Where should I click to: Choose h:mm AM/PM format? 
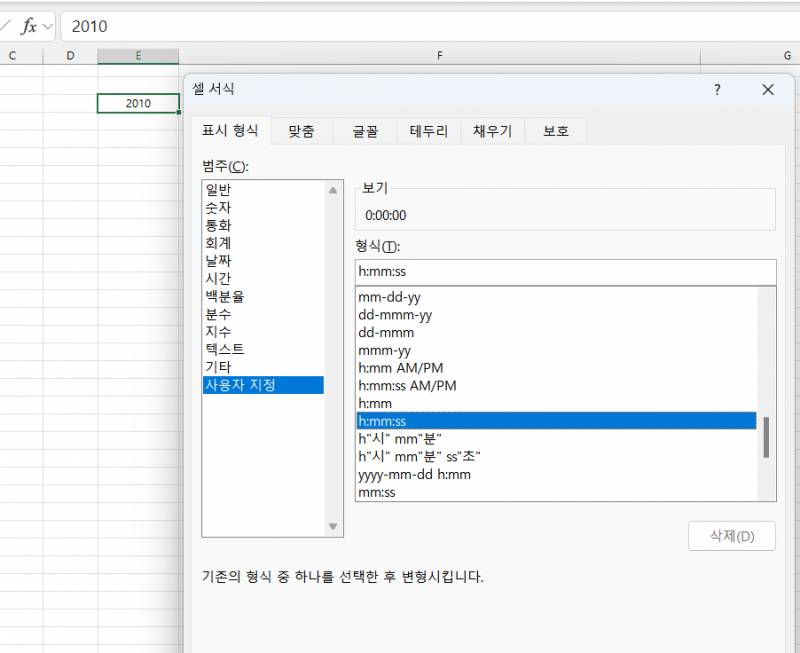coord(556,368)
